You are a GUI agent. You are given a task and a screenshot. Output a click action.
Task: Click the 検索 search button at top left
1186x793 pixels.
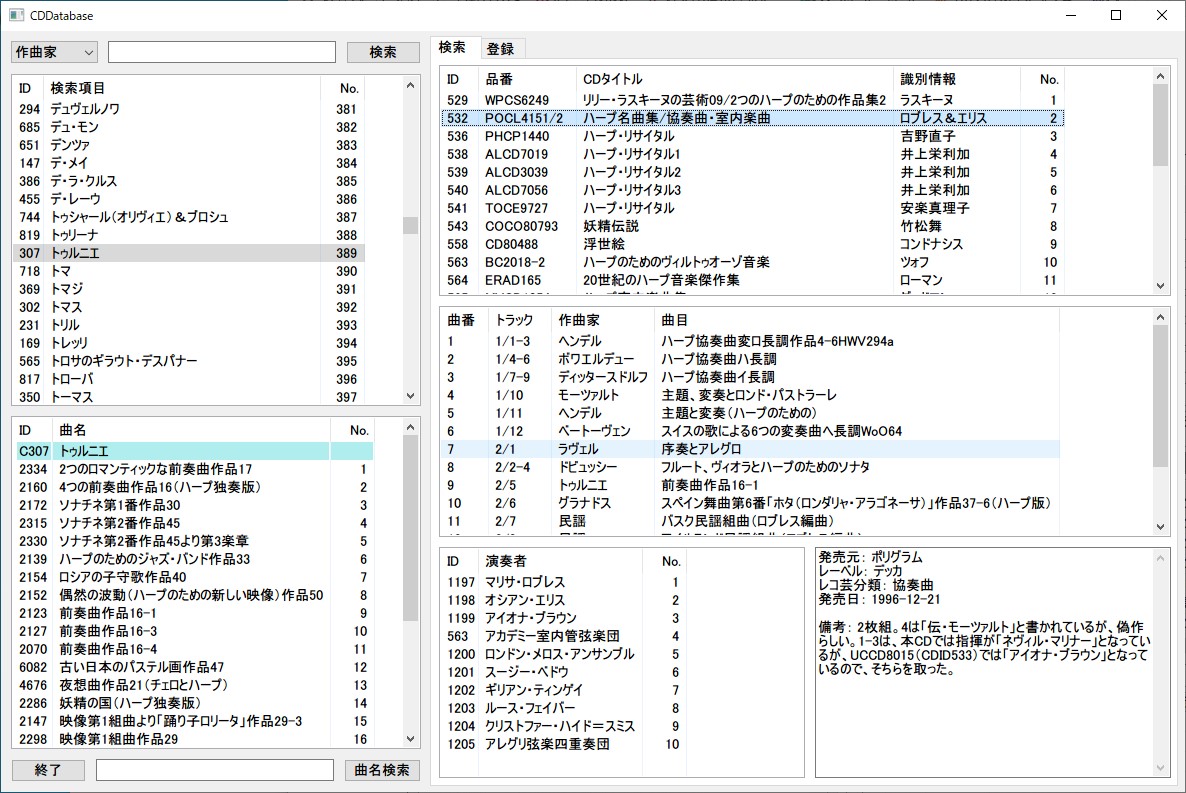[x=383, y=51]
